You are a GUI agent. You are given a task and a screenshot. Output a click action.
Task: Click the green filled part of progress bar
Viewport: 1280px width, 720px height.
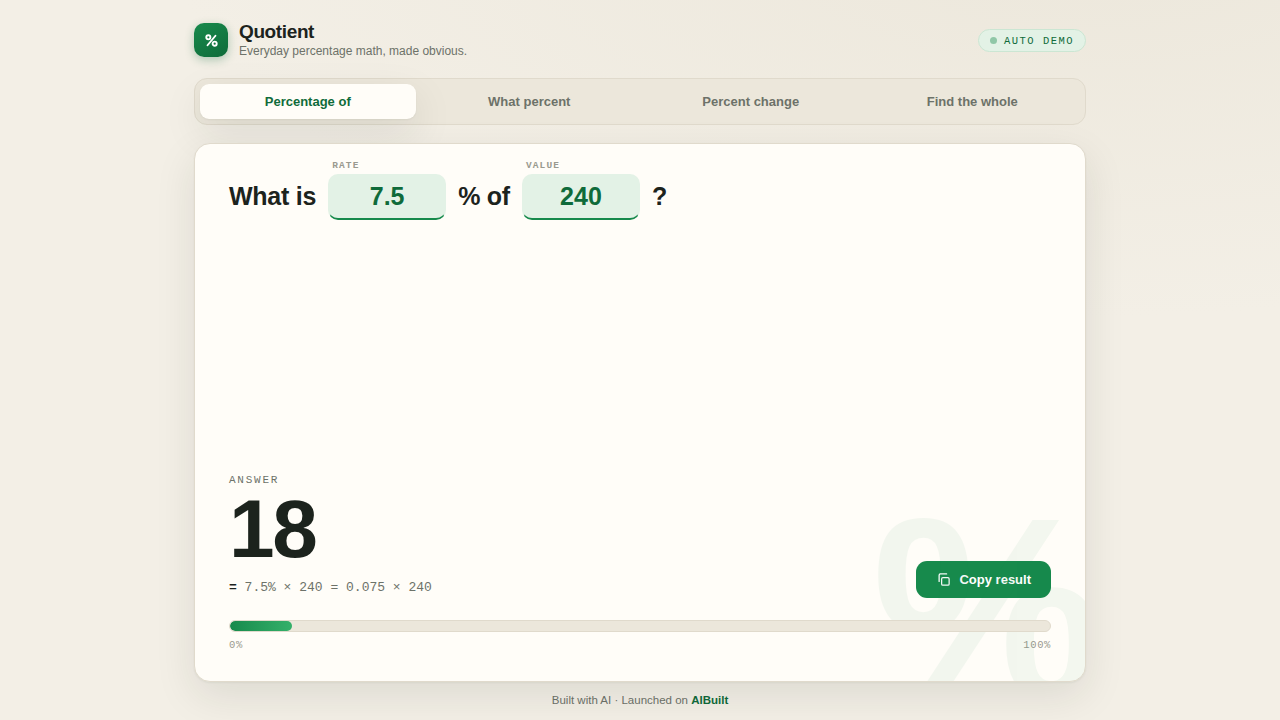pyautogui.click(x=261, y=626)
